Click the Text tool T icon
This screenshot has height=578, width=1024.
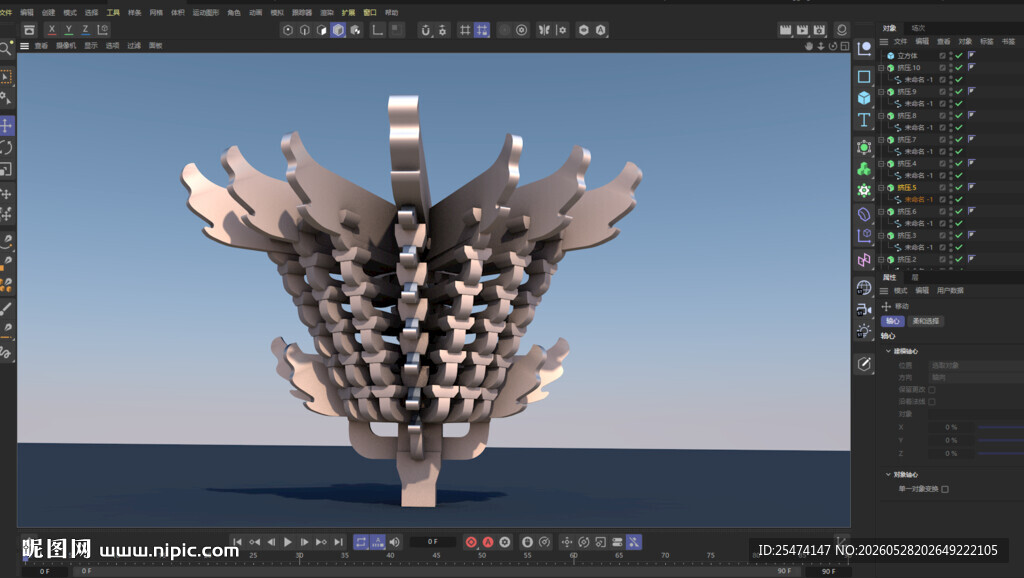click(x=864, y=120)
